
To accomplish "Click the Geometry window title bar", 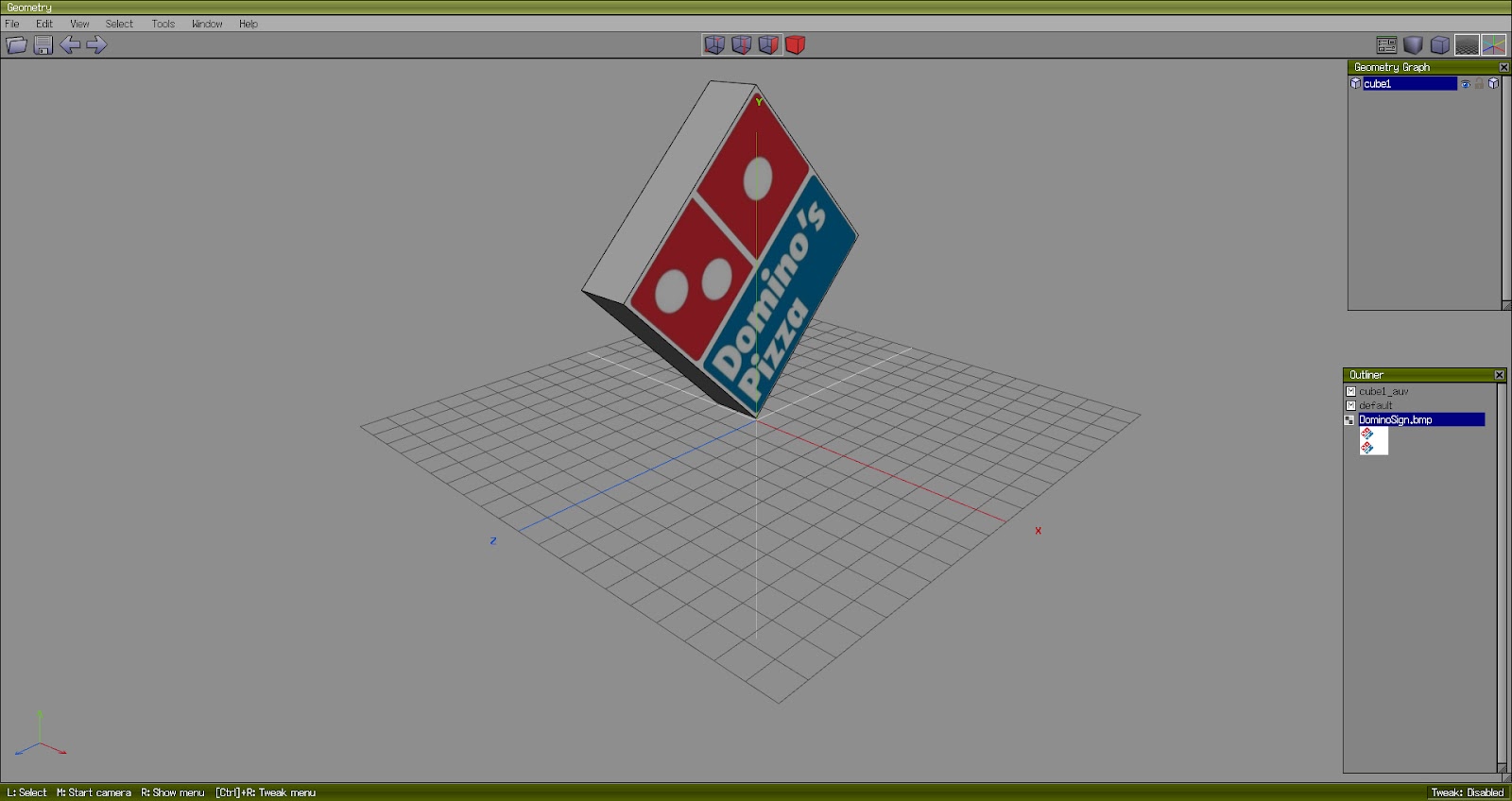I will (756, 7).
